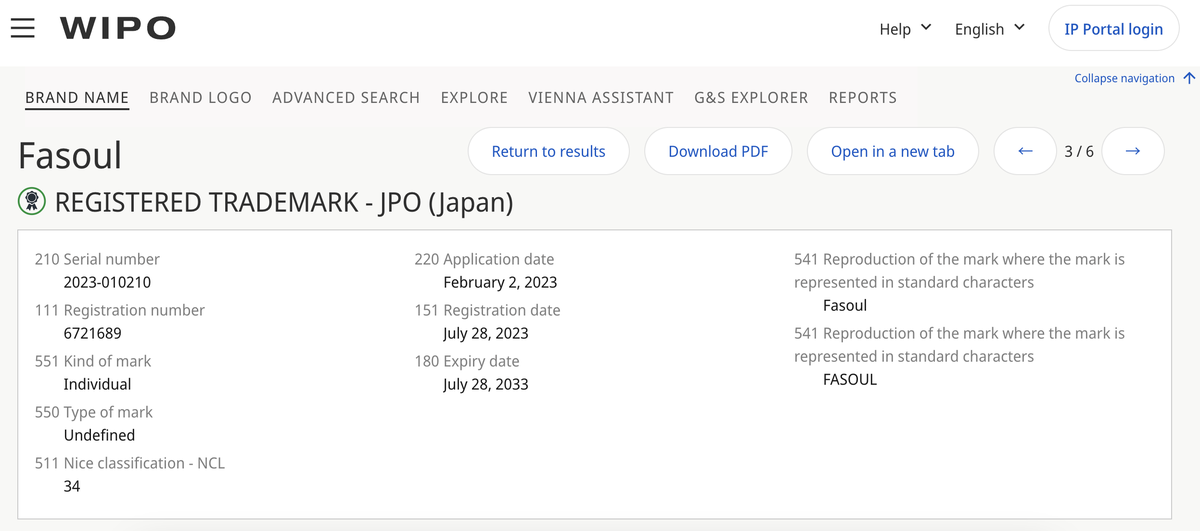Image resolution: width=1200 pixels, height=531 pixels.
Task: Click the REGISTERED TRADEMARK - JPO (Japan) heading
Action: (x=284, y=202)
